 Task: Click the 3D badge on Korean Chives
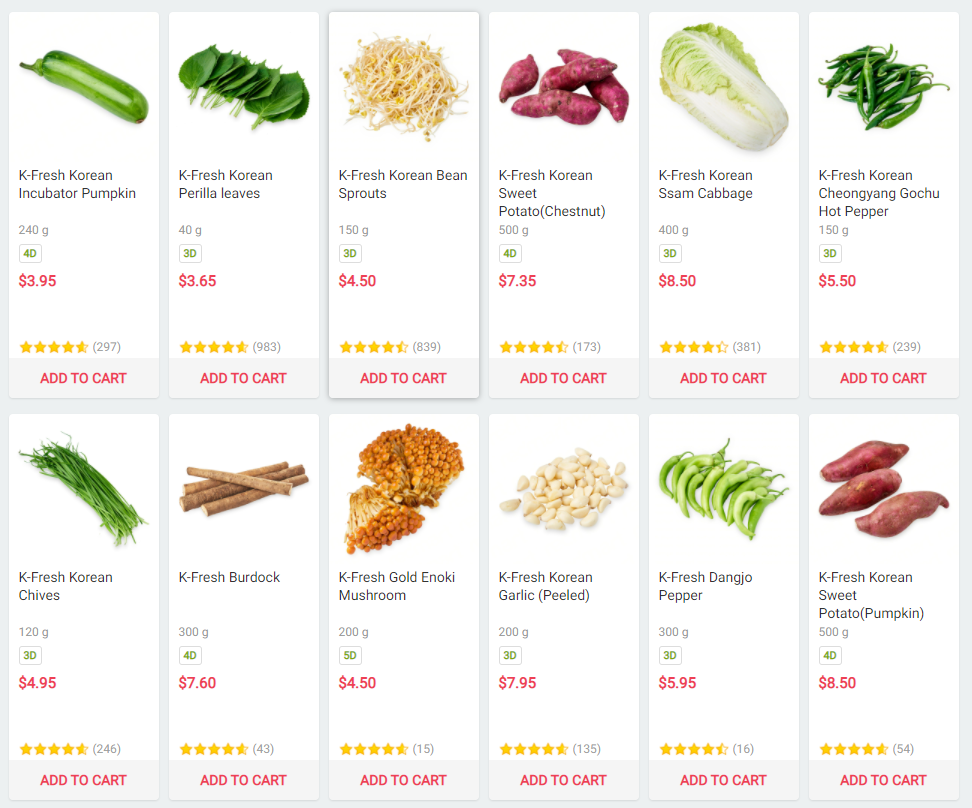(x=30, y=656)
